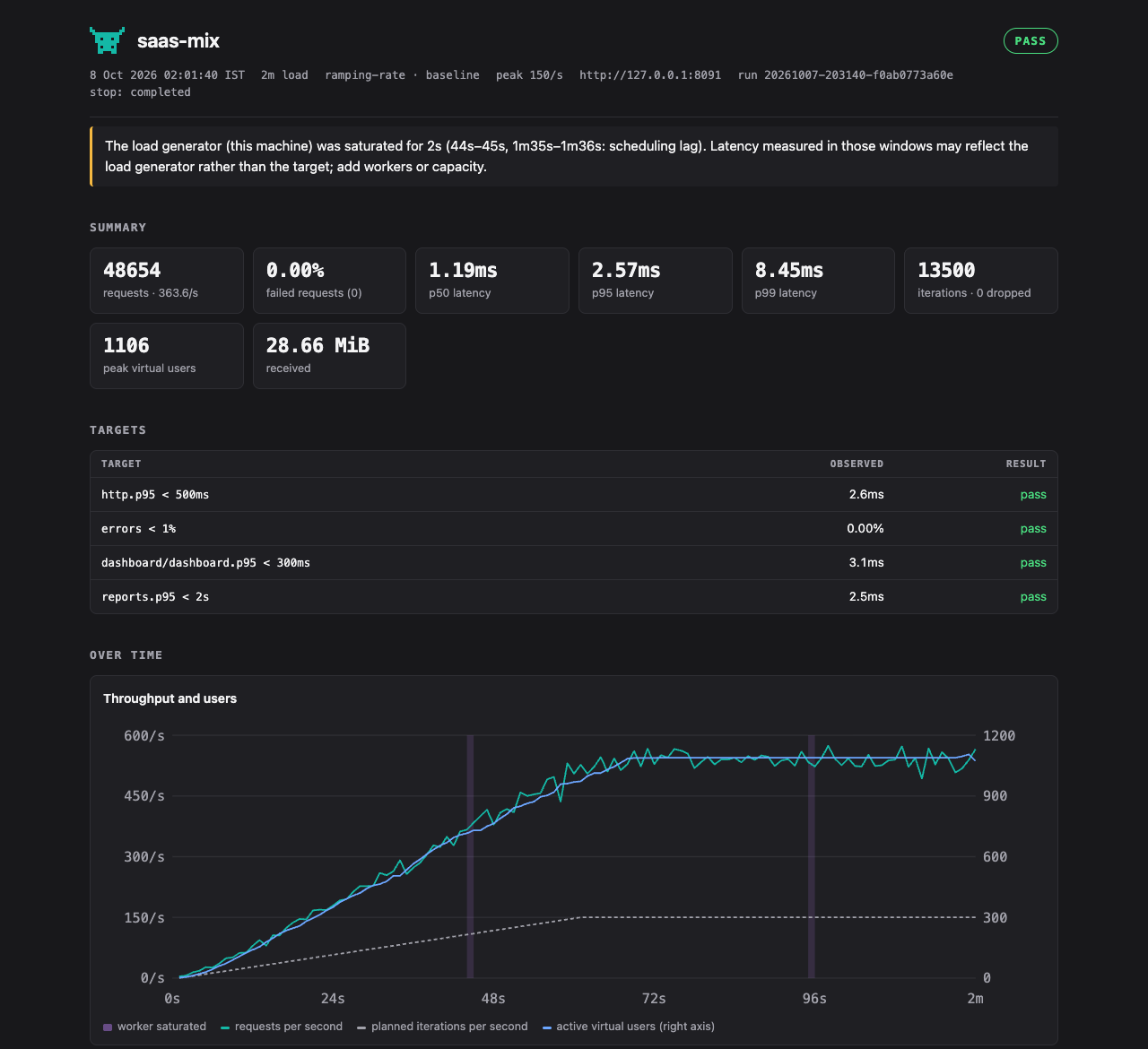This screenshot has height=1049, width=1148.
Task: Click the 1106 peak virtual users card
Action: tap(167, 356)
